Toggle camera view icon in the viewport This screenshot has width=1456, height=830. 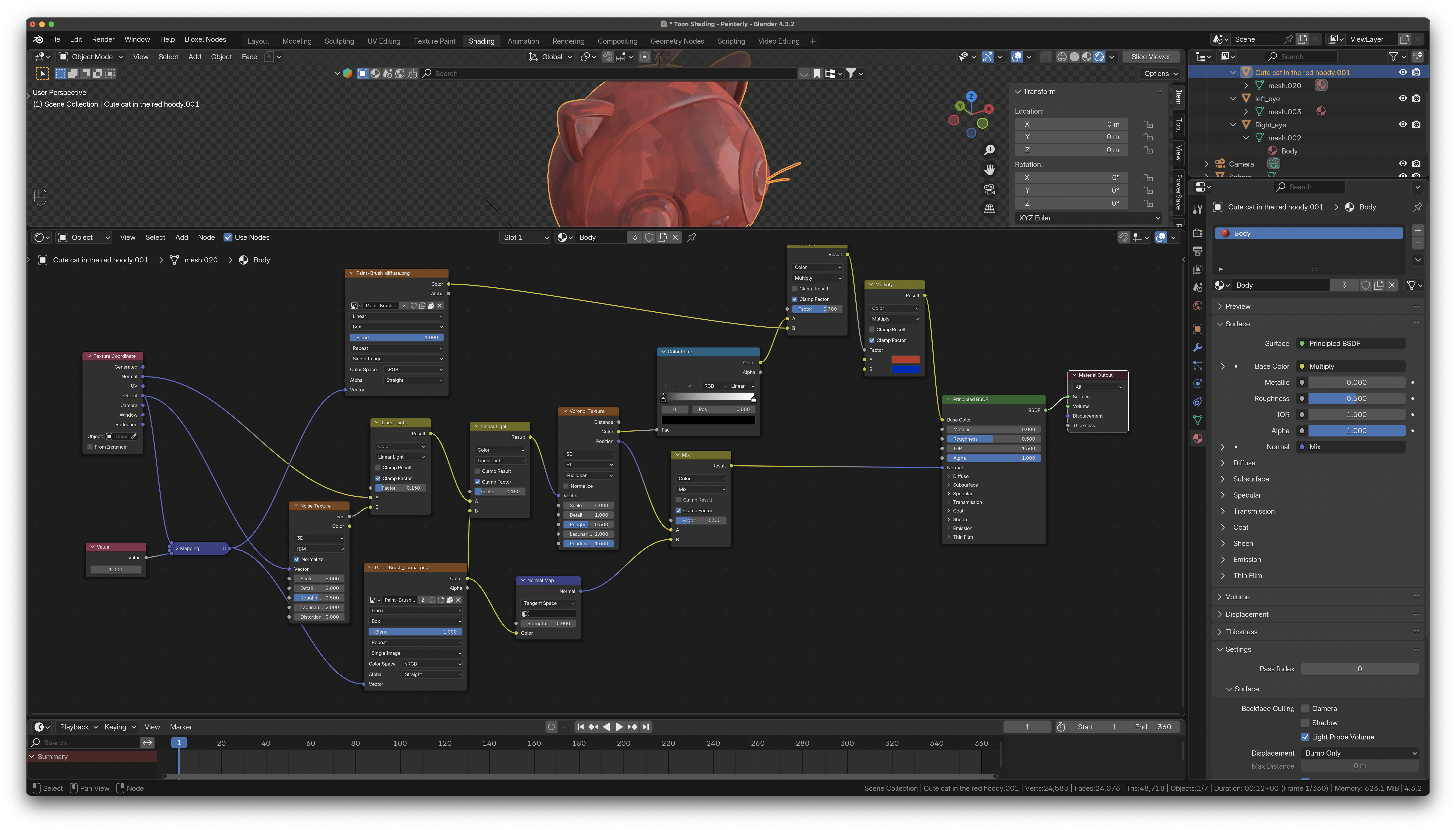click(x=990, y=189)
